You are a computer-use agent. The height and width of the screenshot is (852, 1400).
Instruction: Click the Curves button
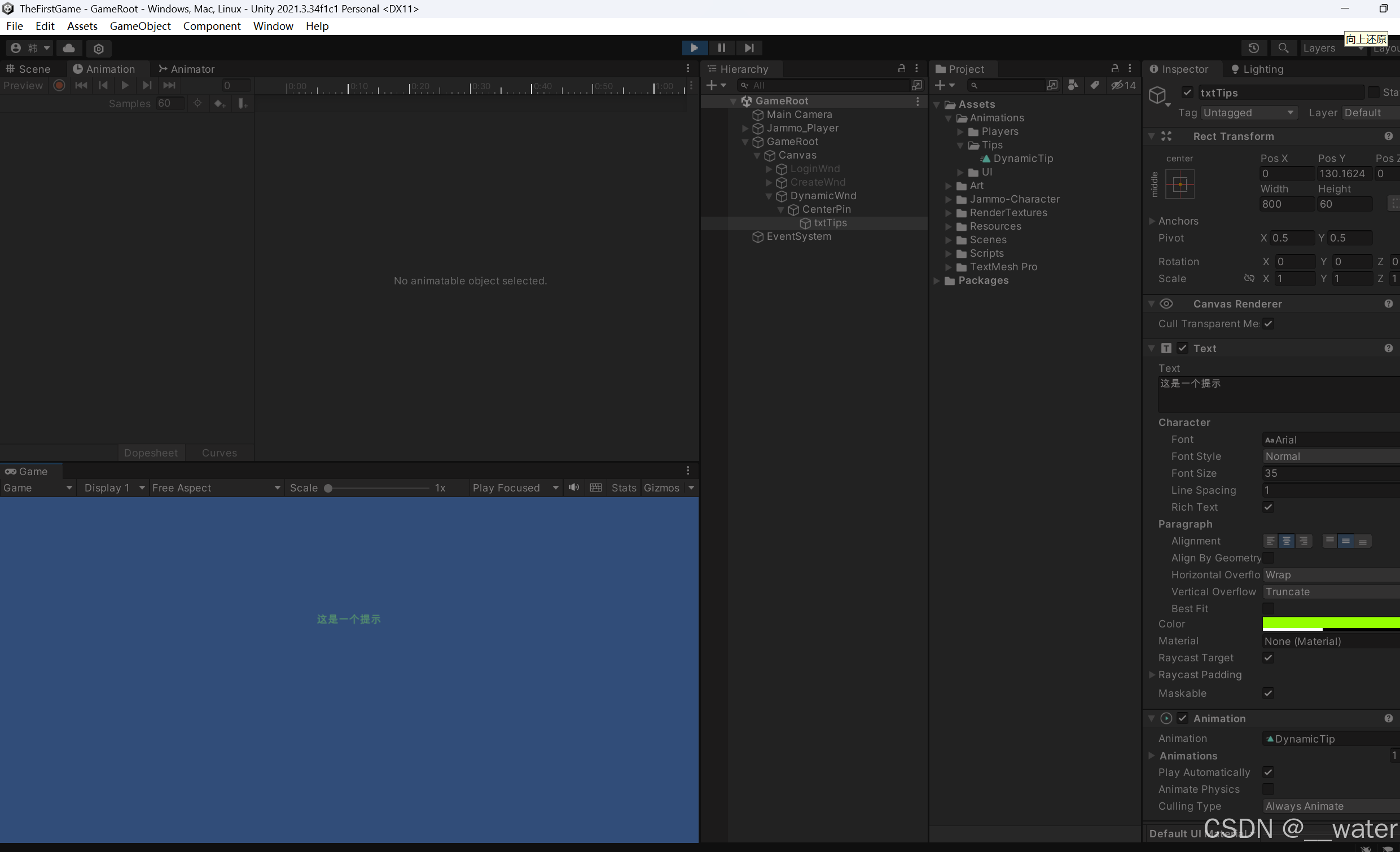click(220, 453)
